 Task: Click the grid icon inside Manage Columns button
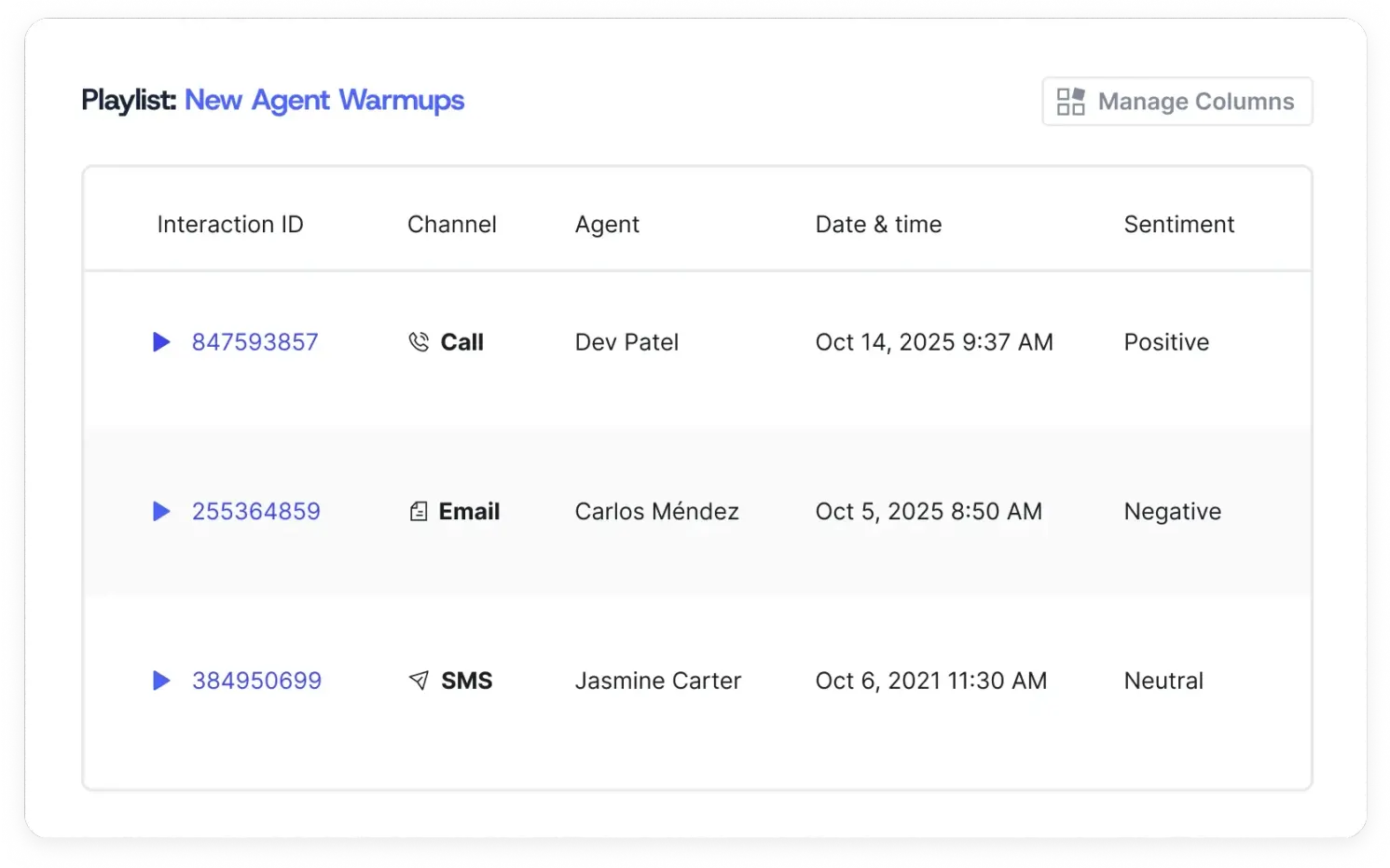click(1071, 101)
